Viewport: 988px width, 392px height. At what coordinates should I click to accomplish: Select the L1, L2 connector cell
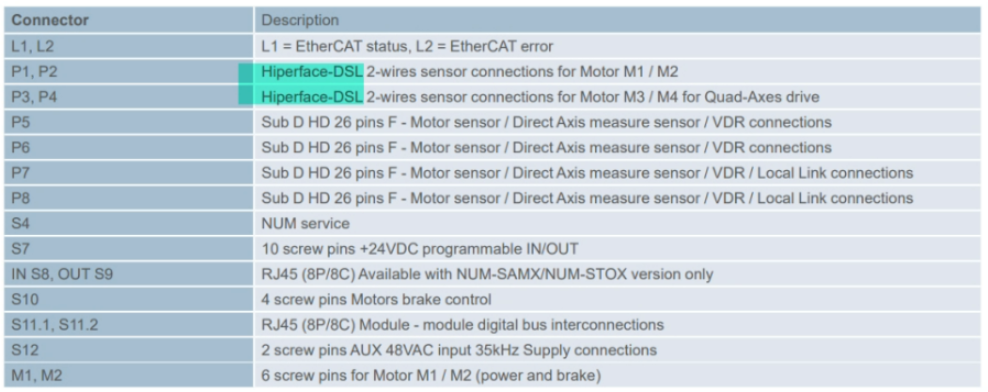[128, 46]
